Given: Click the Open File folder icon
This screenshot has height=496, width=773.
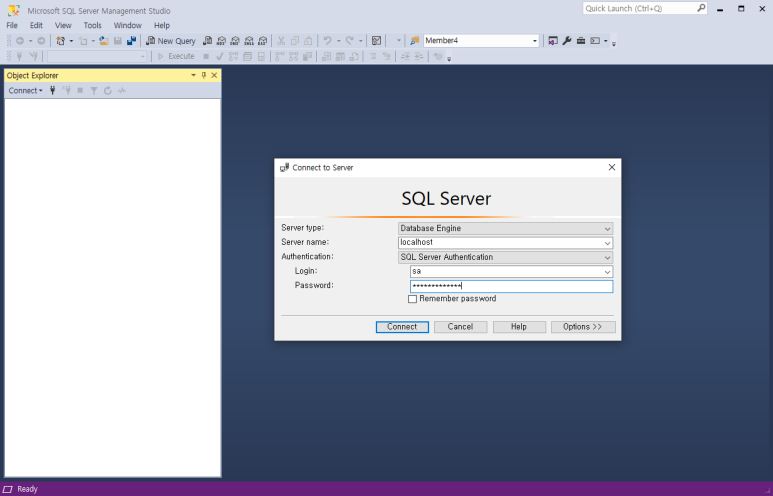Looking at the screenshot, I should tap(104, 41).
